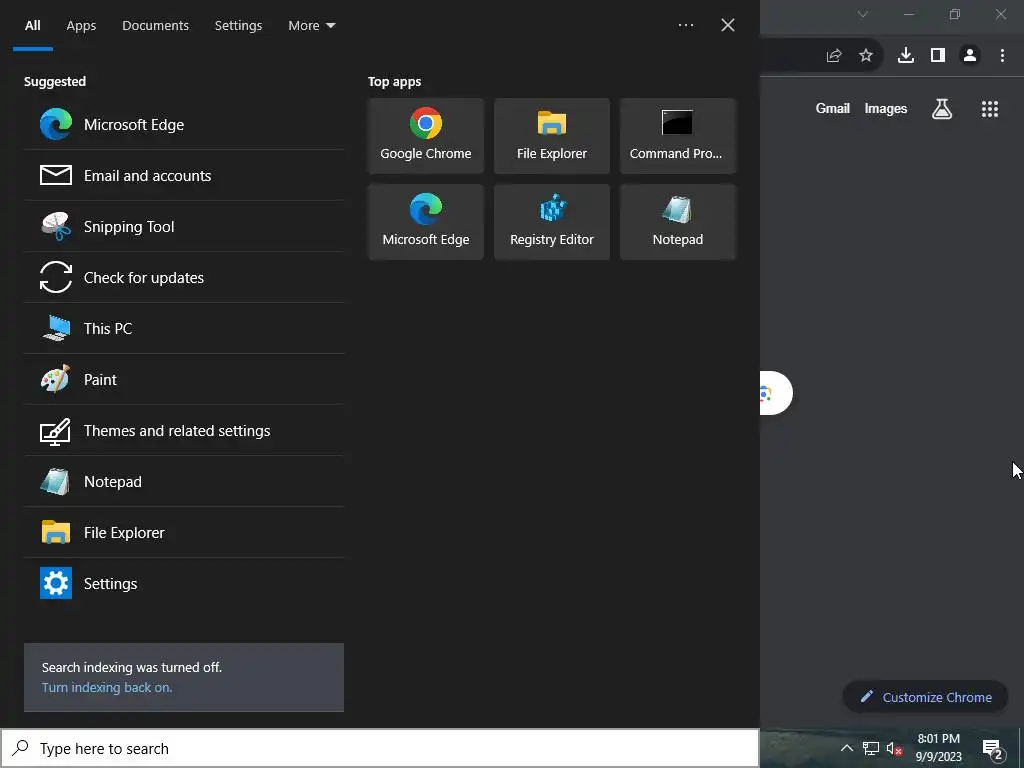The height and width of the screenshot is (768, 1024).
Task: Click the muted volume tray icon
Action: (894, 748)
